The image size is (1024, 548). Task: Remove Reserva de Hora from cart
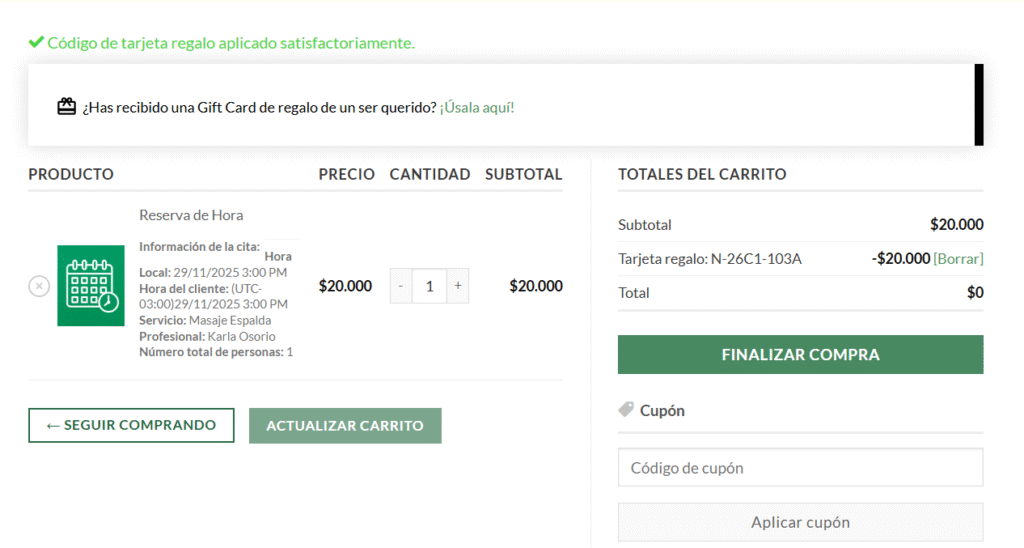pos(39,287)
